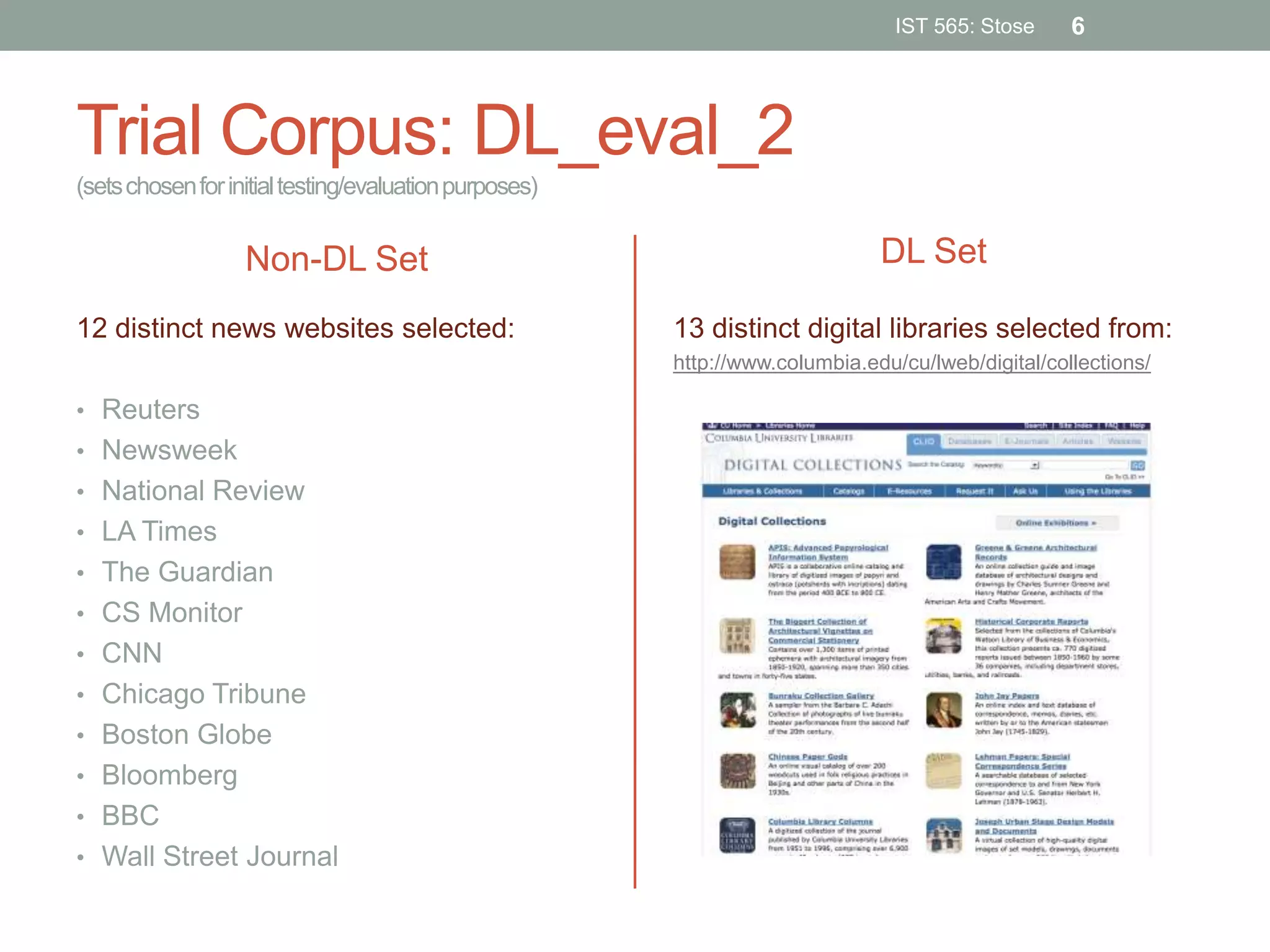Open the Using the Libraries menu
Image resolution: width=1270 pixels, height=952 pixels.
point(1098,491)
